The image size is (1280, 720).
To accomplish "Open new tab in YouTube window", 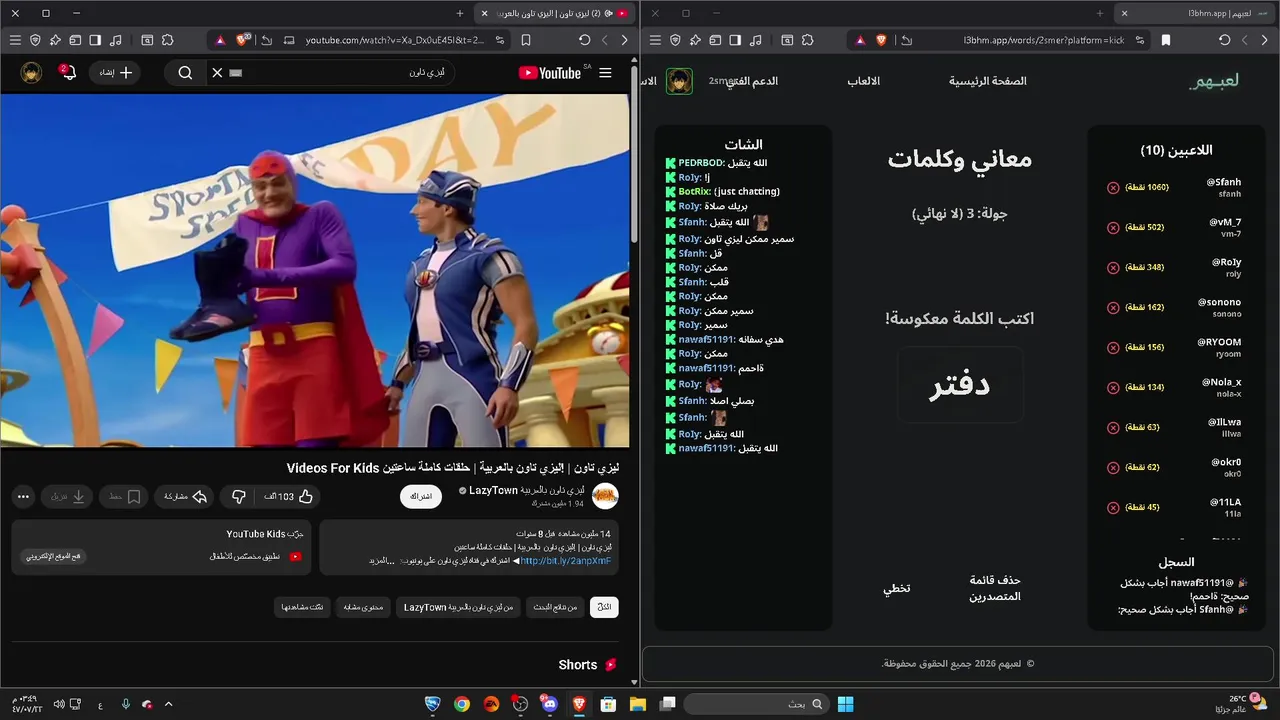I will [x=460, y=13].
